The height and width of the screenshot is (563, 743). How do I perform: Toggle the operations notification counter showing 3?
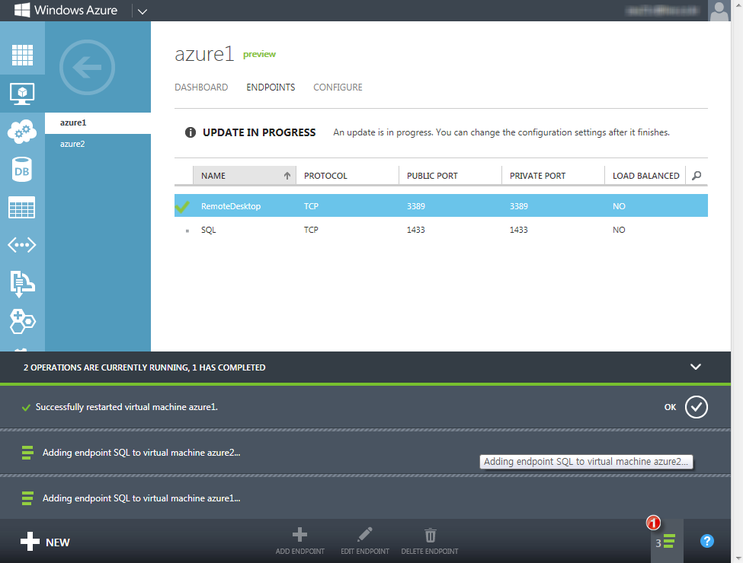[x=667, y=542]
